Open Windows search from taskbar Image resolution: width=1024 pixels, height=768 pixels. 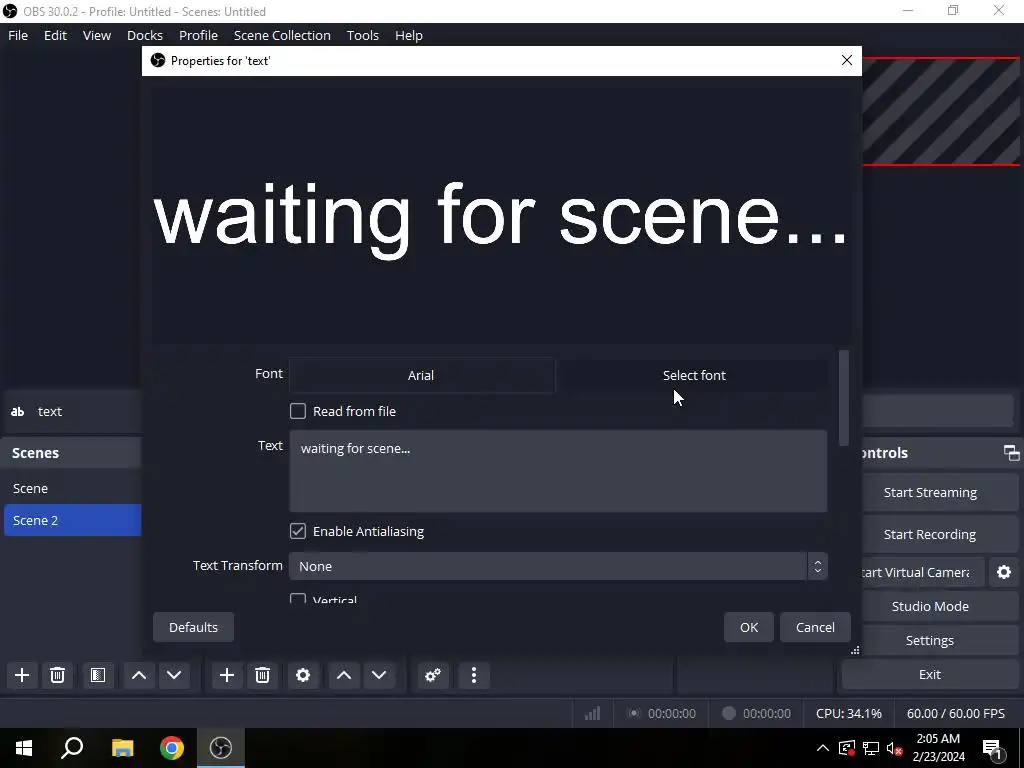click(72, 748)
